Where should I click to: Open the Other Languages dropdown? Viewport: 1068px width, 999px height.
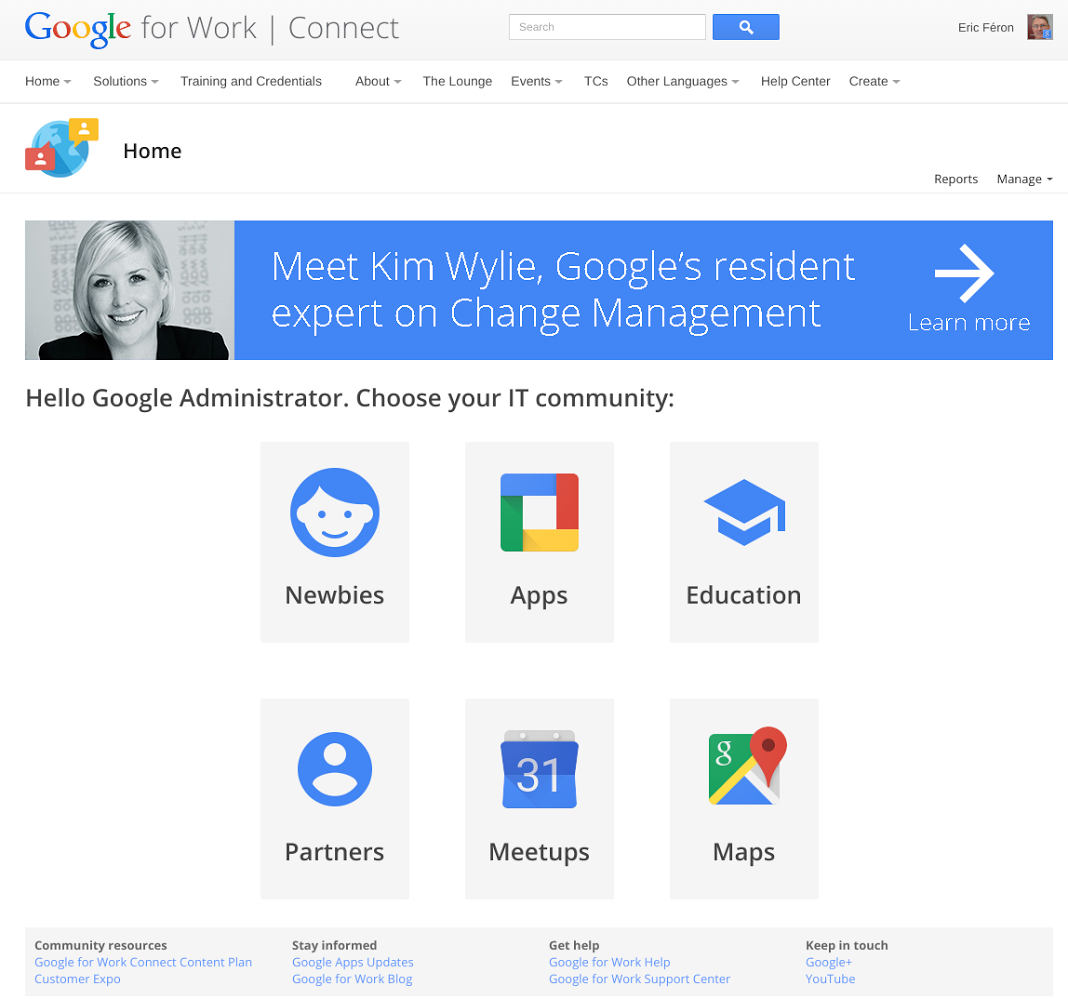682,81
